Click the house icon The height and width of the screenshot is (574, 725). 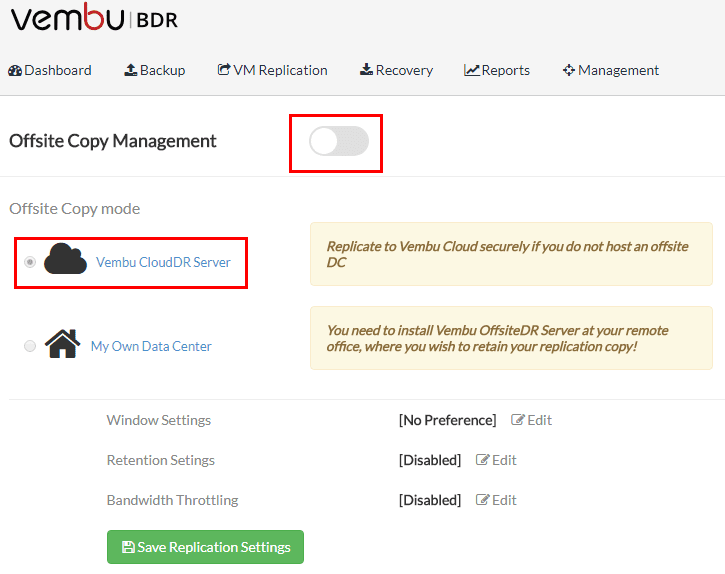[x=62, y=343]
